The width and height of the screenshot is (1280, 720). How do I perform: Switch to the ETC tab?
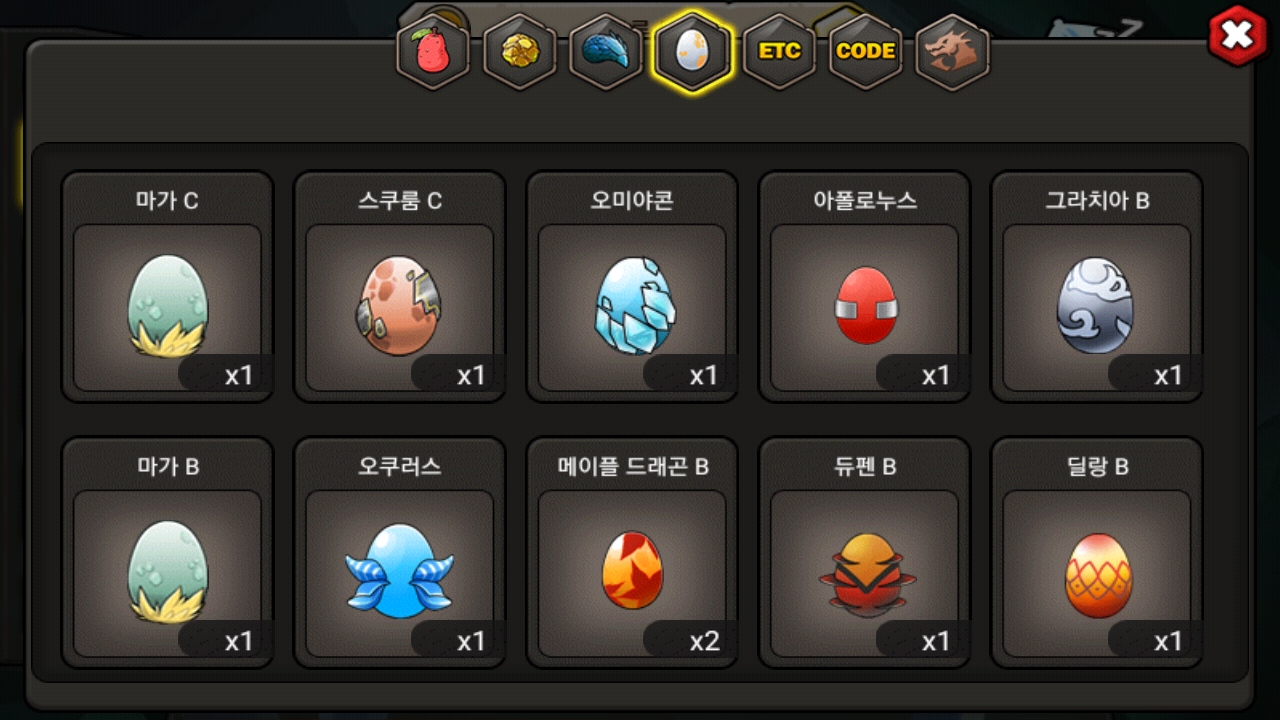coord(779,52)
